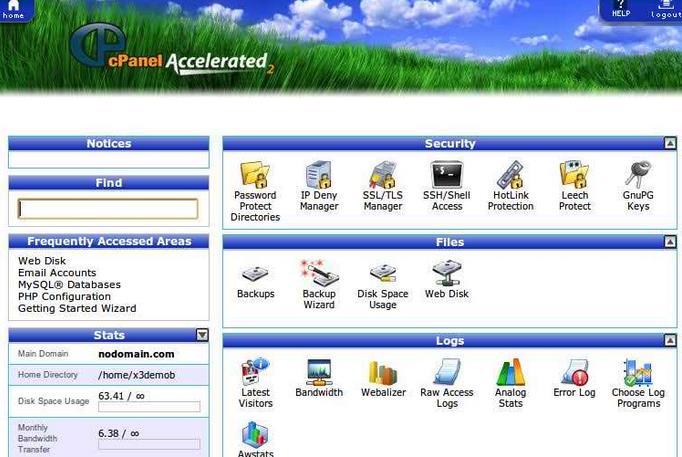Collapse the Logs section
The width and height of the screenshot is (682, 457).
click(x=670, y=340)
